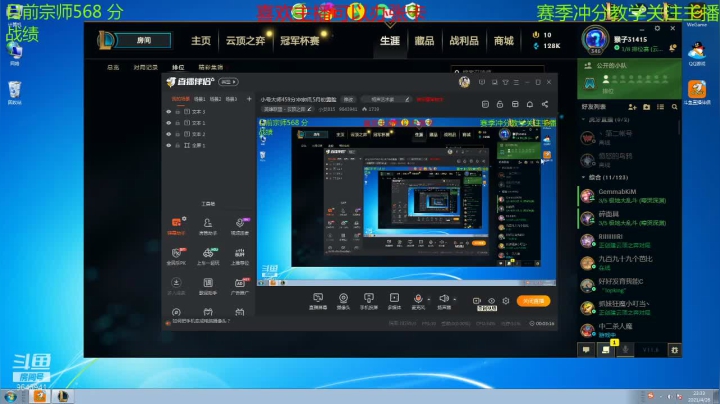Select the 场景3 scene tab

(231, 99)
